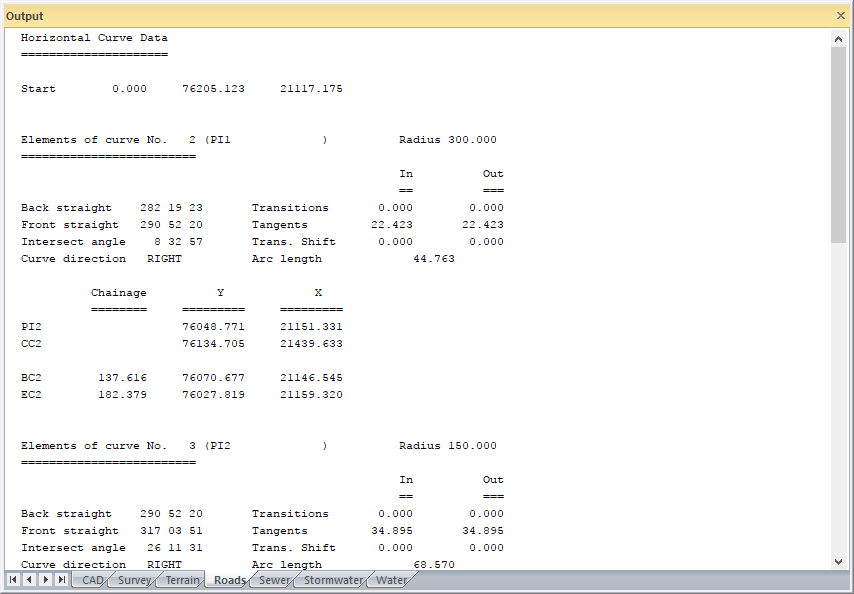
Task: Open the Stormwater tab
Action: click(333, 580)
